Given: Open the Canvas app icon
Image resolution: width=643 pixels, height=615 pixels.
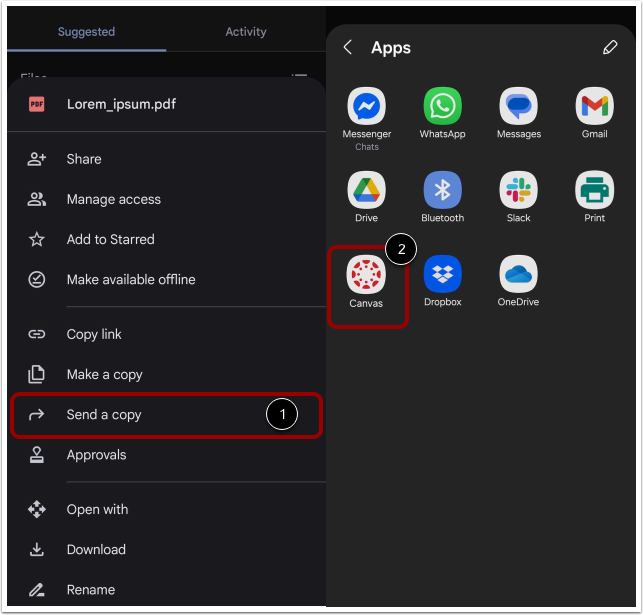Looking at the screenshot, I should 366,274.
